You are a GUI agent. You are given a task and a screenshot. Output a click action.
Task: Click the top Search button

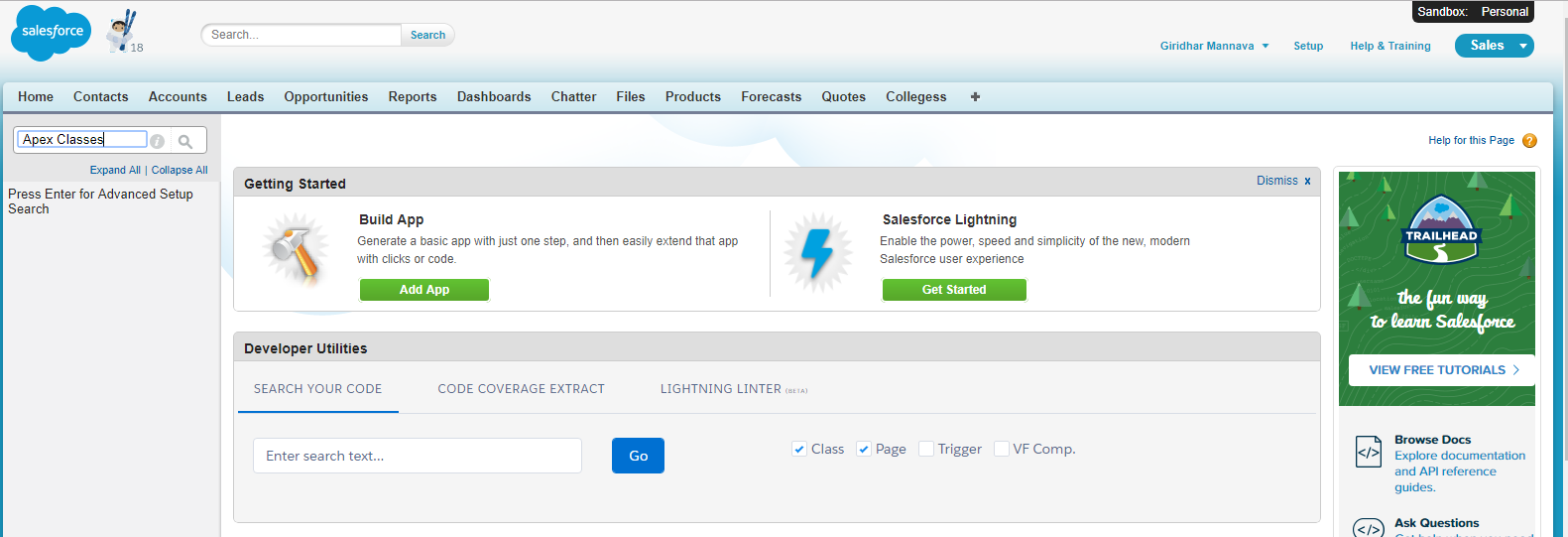428,35
